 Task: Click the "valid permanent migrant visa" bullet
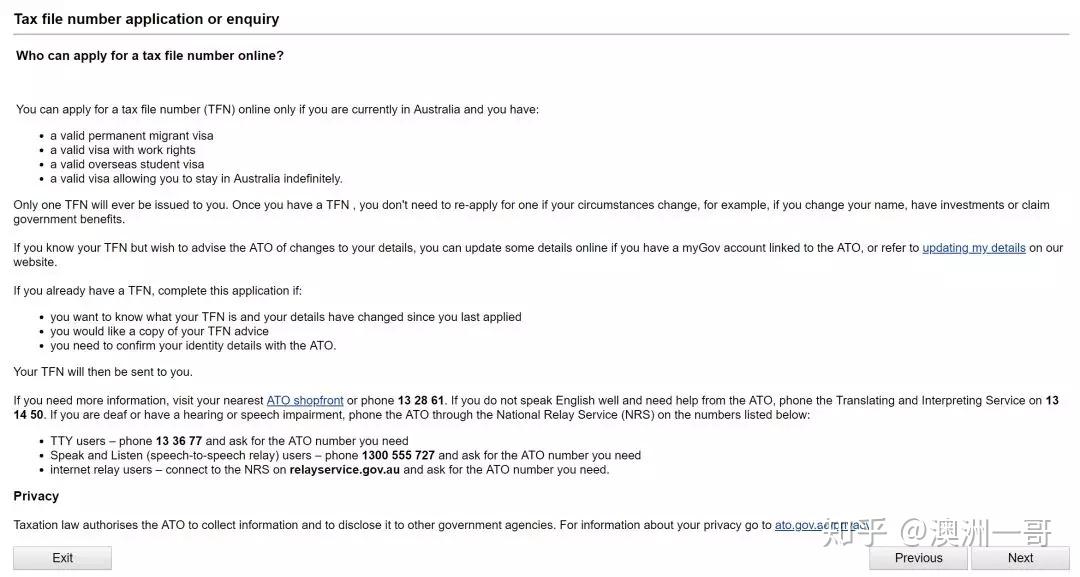click(x=132, y=136)
